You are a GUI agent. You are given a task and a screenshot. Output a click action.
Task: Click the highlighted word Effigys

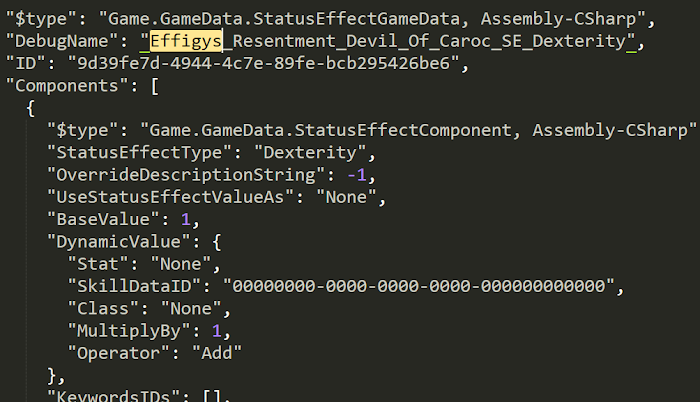pos(186,41)
